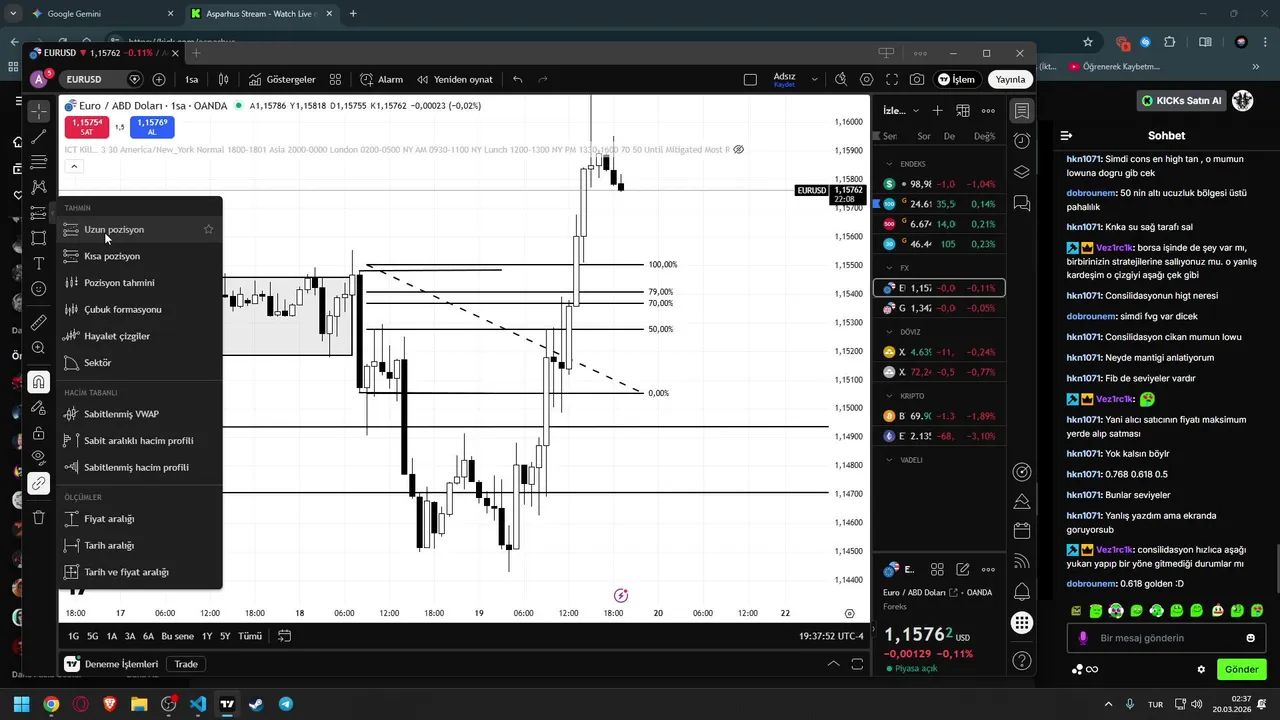
Task: Expand the VADELİ watchlist section
Action: [x=889, y=460]
